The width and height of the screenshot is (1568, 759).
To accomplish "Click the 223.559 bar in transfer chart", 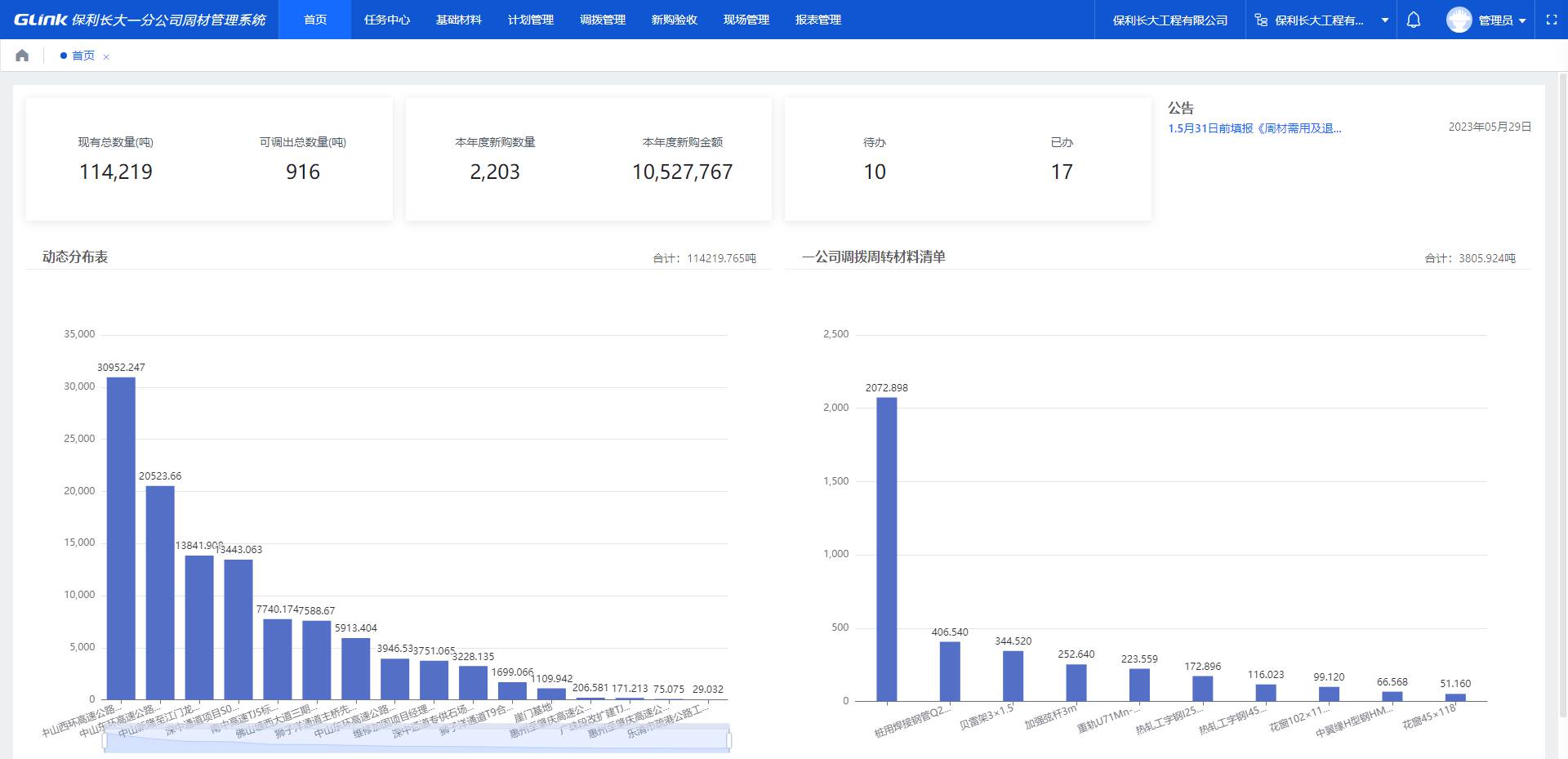I will (1139, 685).
